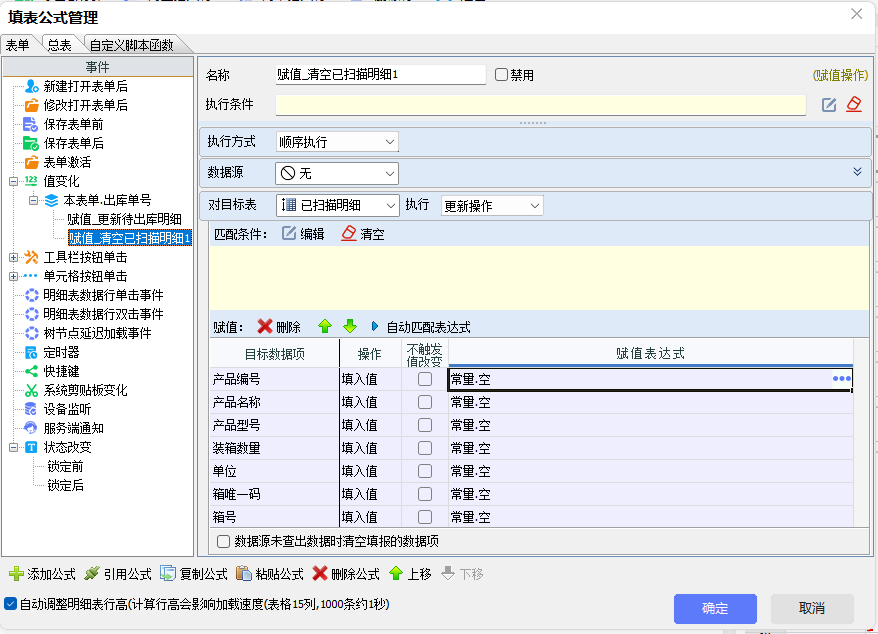Image resolution: width=878 pixels, height=634 pixels.
Task: Switch to the 自定义脚本函数 tab
Action: pos(131,45)
